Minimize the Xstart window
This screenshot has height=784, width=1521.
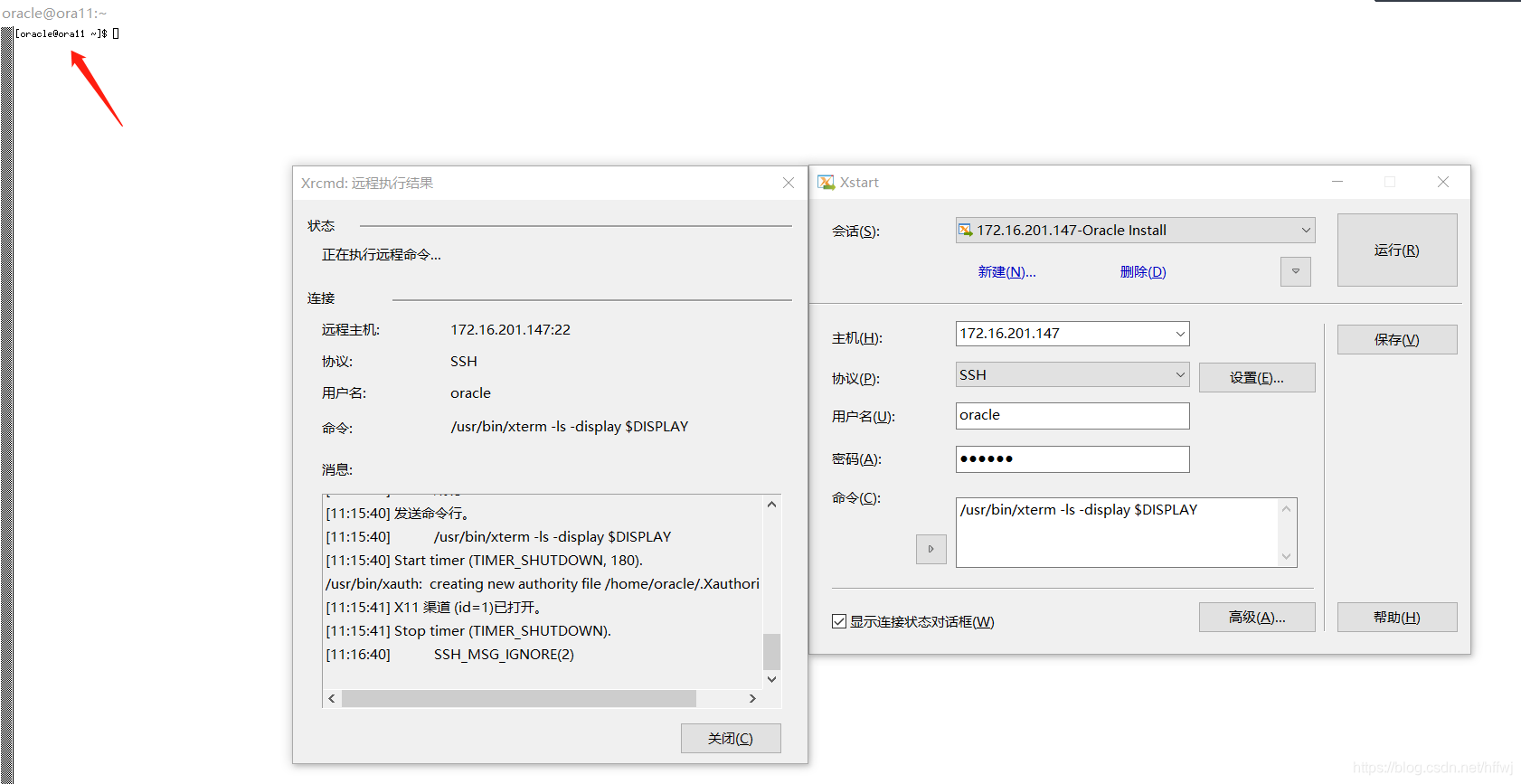(x=1337, y=182)
